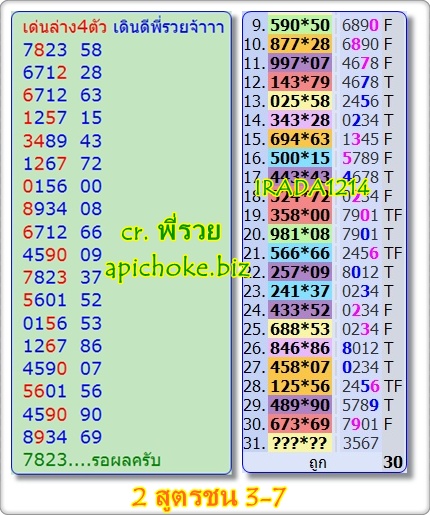
Task: Click the 'TF' mark in row 19
Action: coord(393,215)
